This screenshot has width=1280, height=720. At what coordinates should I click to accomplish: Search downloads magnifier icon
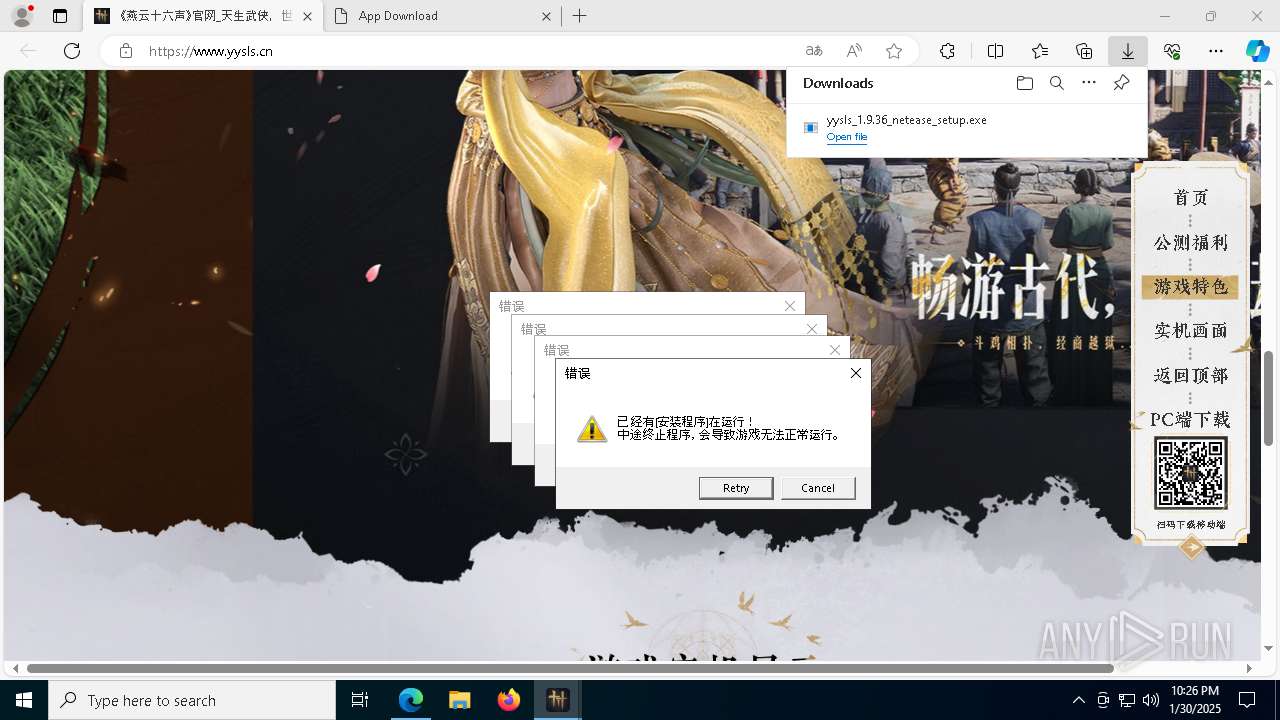pyautogui.click(x=1056, y=83)
